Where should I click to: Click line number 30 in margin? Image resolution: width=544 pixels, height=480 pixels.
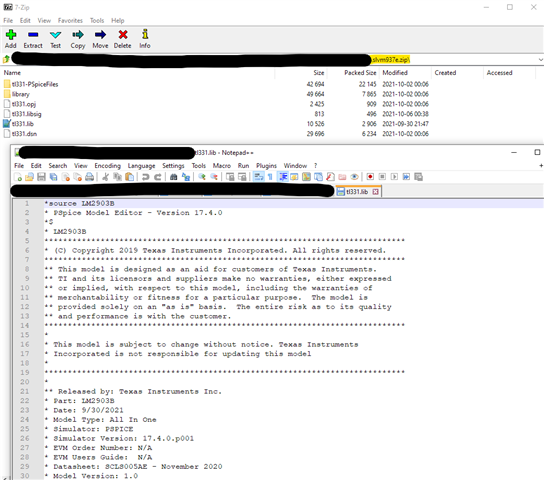[x=24, y=476]
